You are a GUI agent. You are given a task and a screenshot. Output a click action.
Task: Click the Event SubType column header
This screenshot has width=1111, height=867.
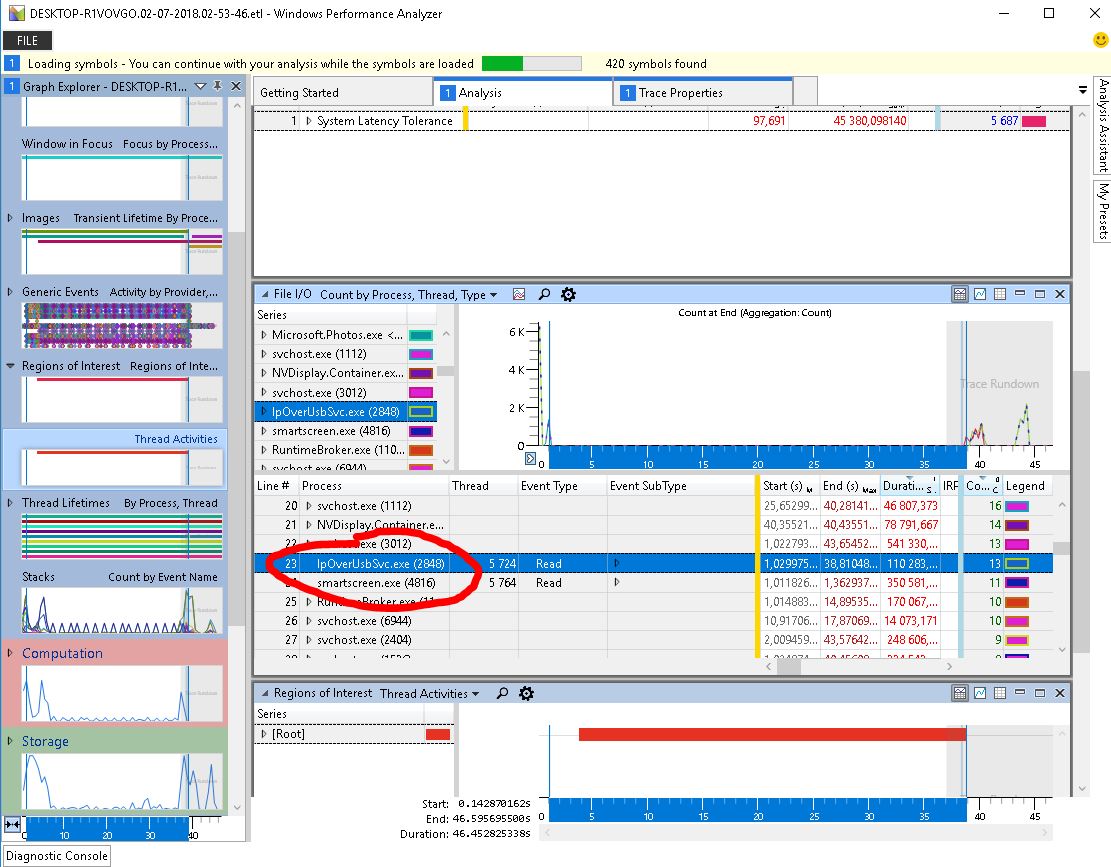[x=681, y=486]
